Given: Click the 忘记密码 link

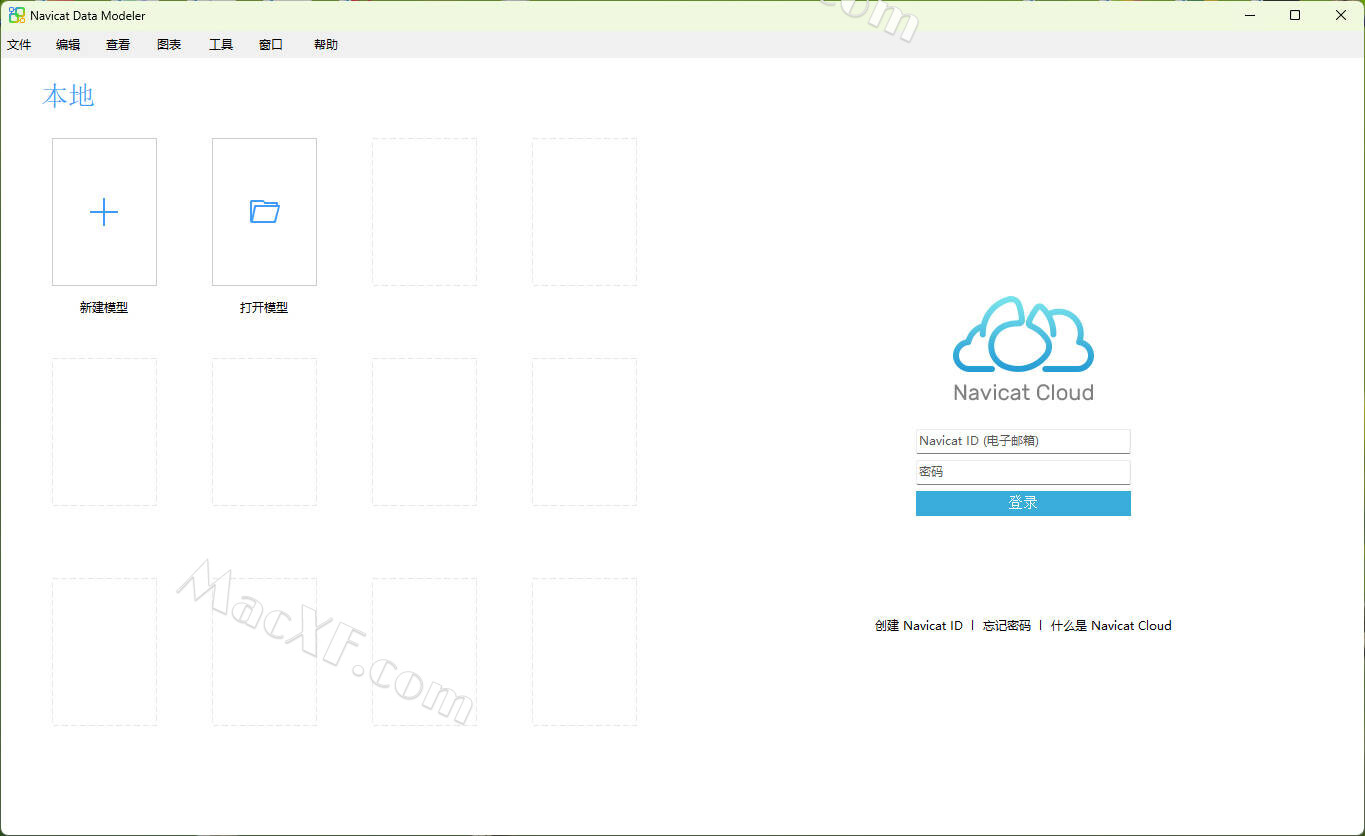Looking at the screenshot, I should point(1006,626).
